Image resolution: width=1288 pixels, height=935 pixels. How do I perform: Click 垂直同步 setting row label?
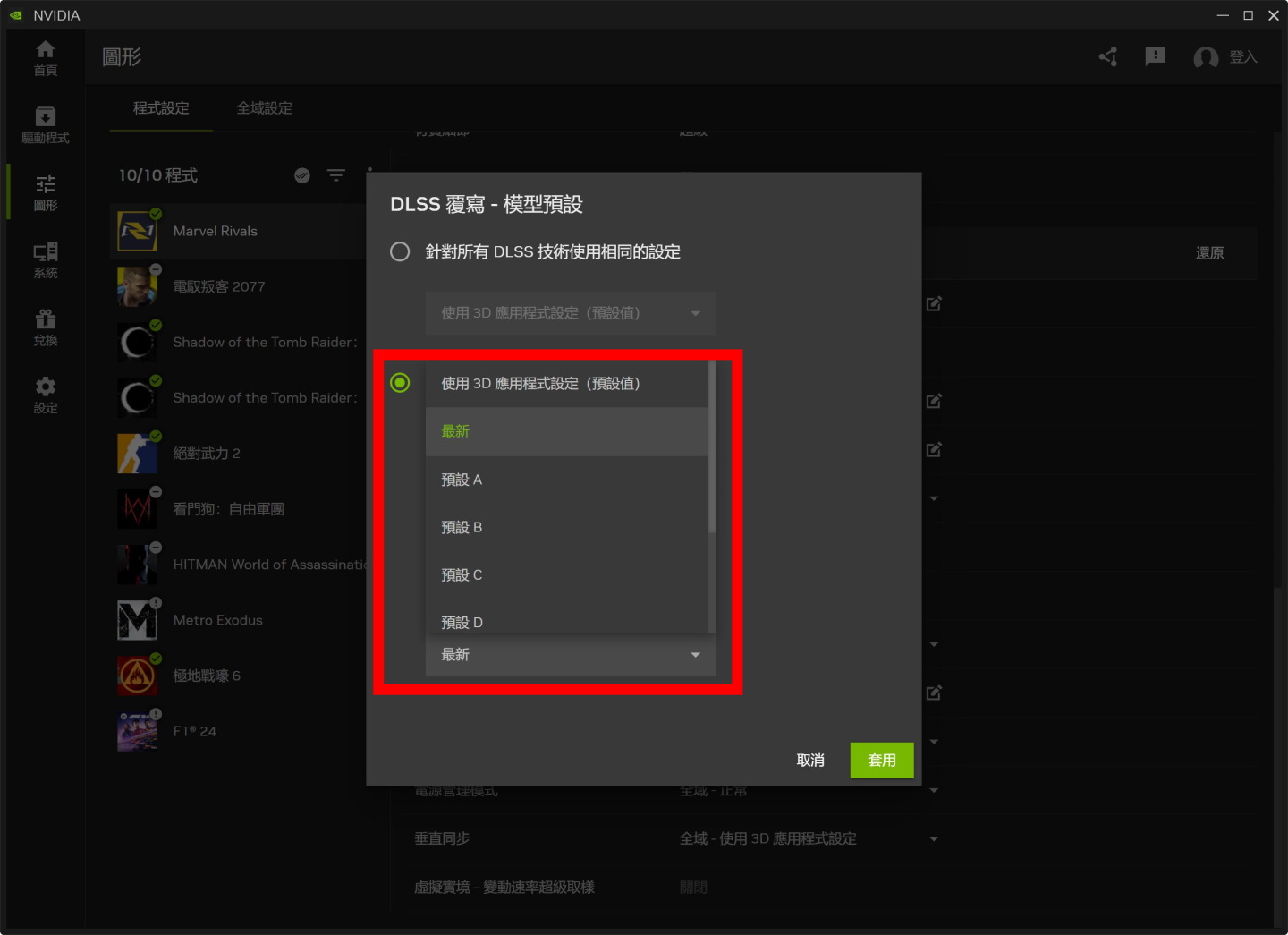pos(442,839)
